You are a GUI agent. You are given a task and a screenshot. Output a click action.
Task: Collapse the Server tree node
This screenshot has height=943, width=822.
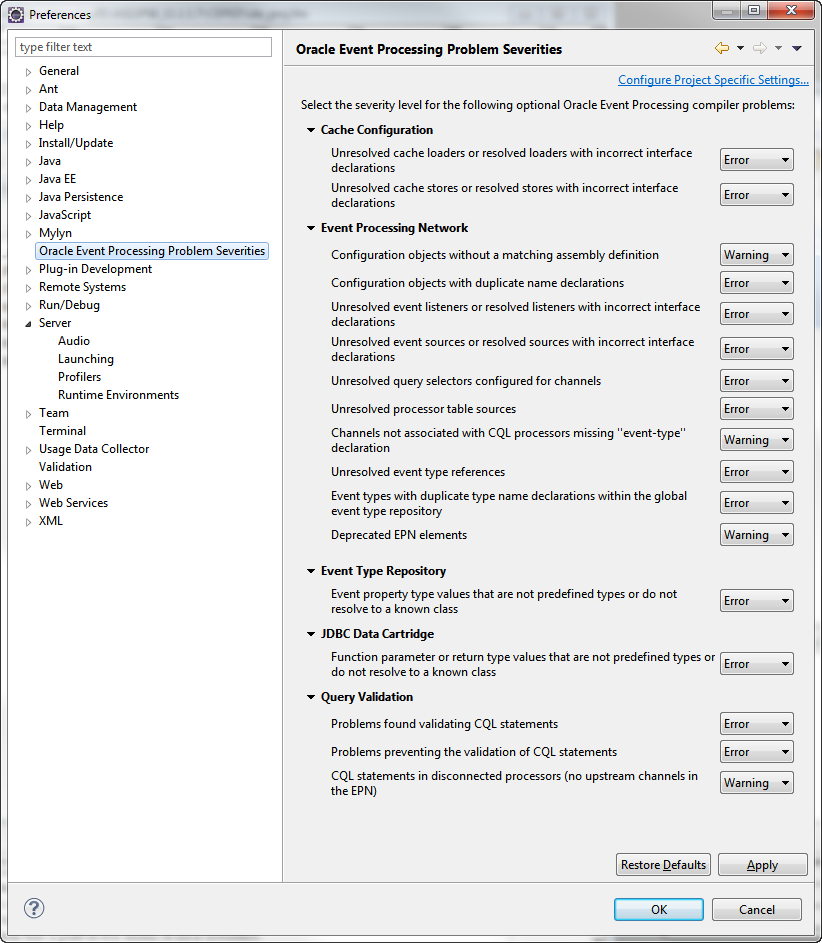coord(28,324)
